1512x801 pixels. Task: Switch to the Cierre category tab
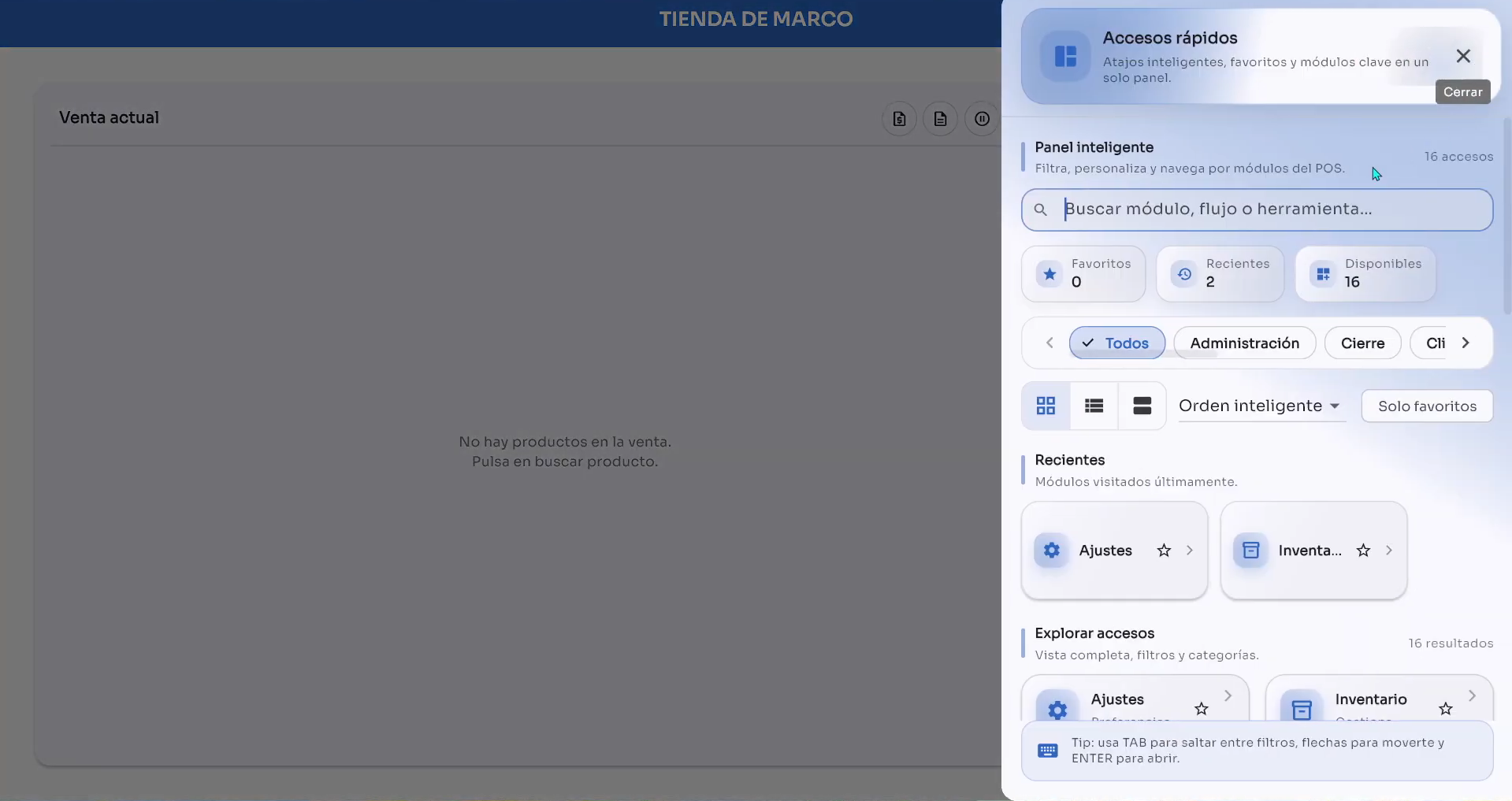click(x=1362, y=343)
